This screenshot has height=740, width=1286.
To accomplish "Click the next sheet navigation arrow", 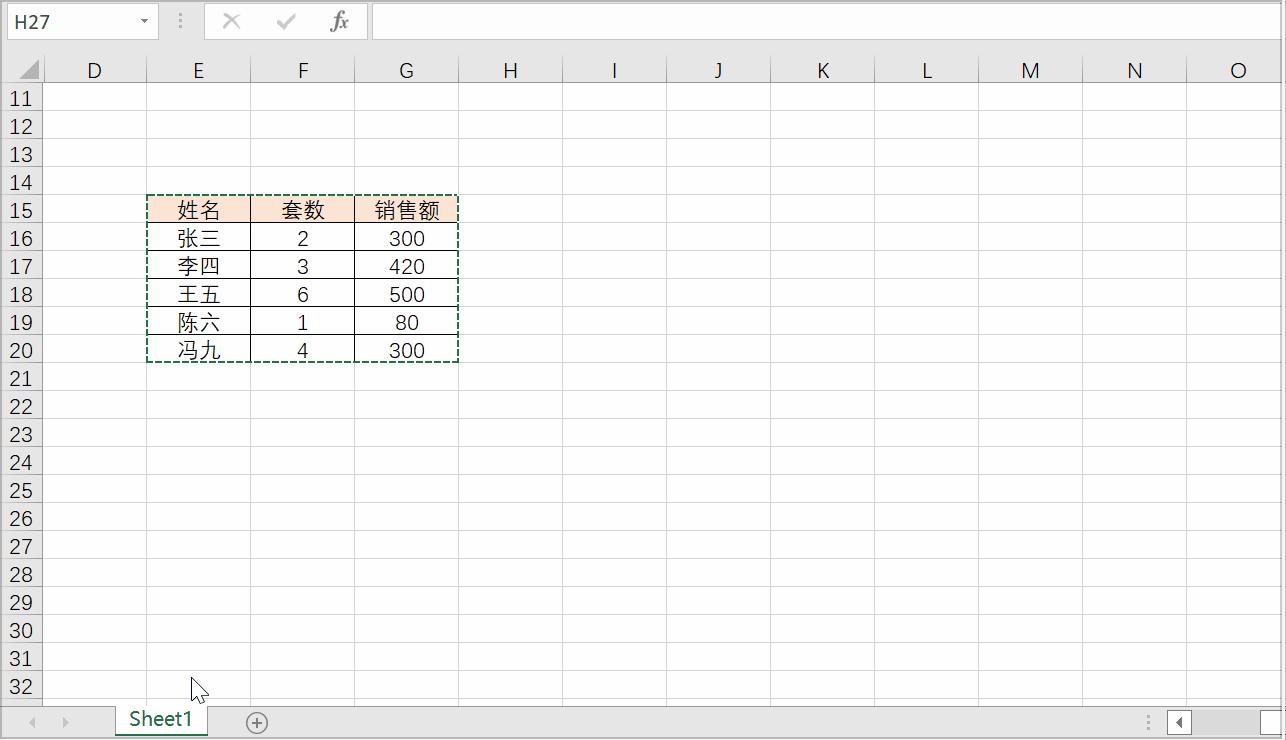I will point(64,720).
